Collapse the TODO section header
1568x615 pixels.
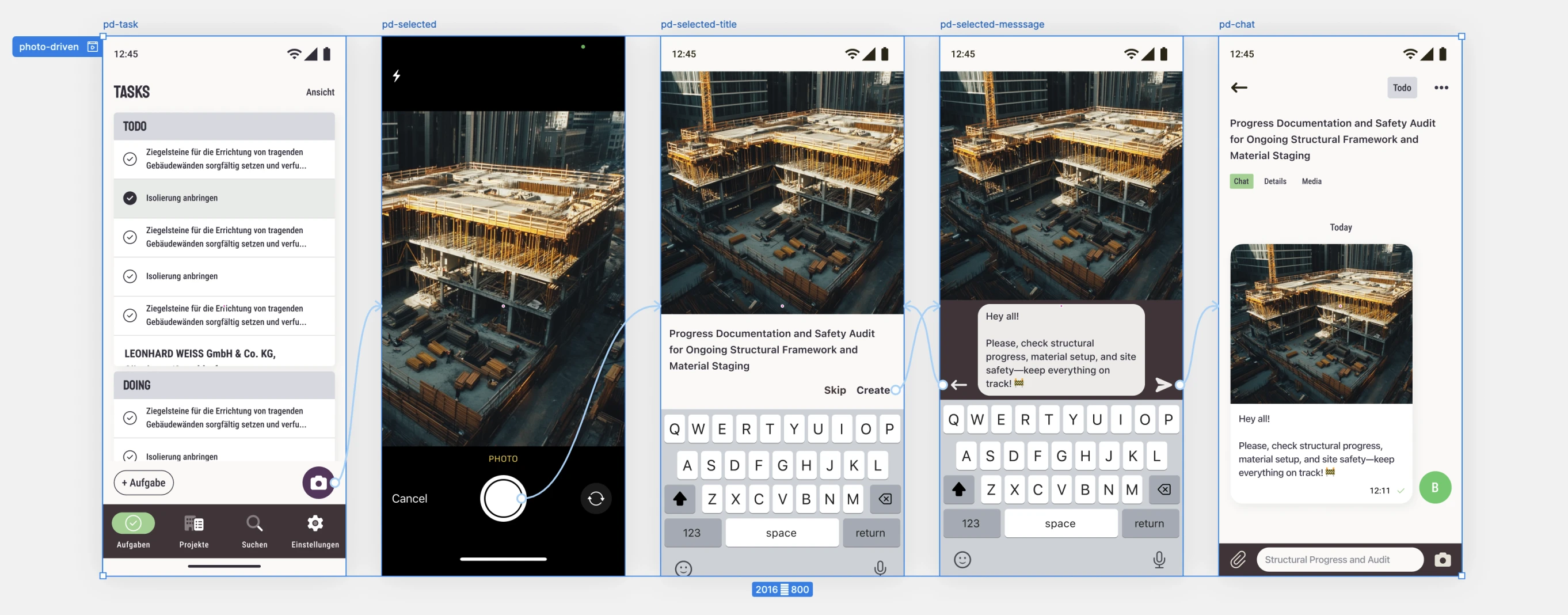tap(224, 126)
